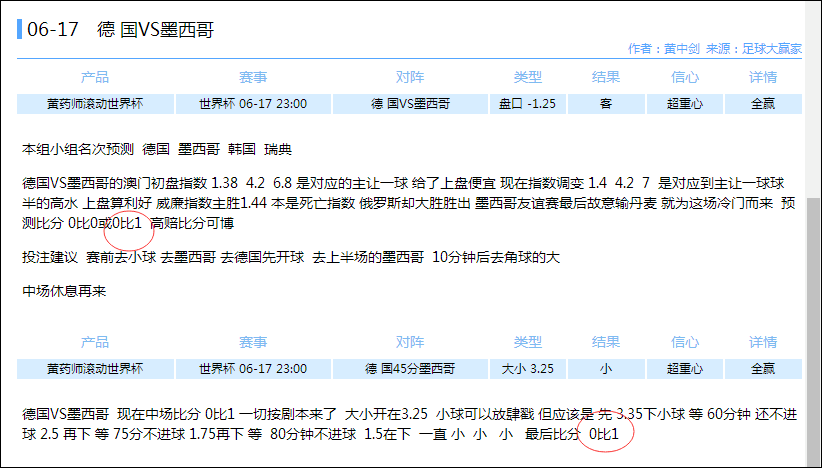Click the predicted score 0比1 in first paragraph
The height and width of the screenshot is (468, 822).
click(127, 223)
